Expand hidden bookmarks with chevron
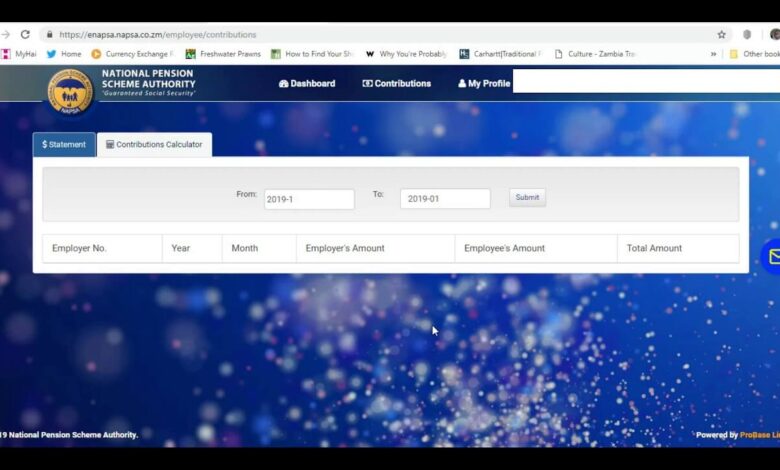780x470 pixels. pos(713,54)
